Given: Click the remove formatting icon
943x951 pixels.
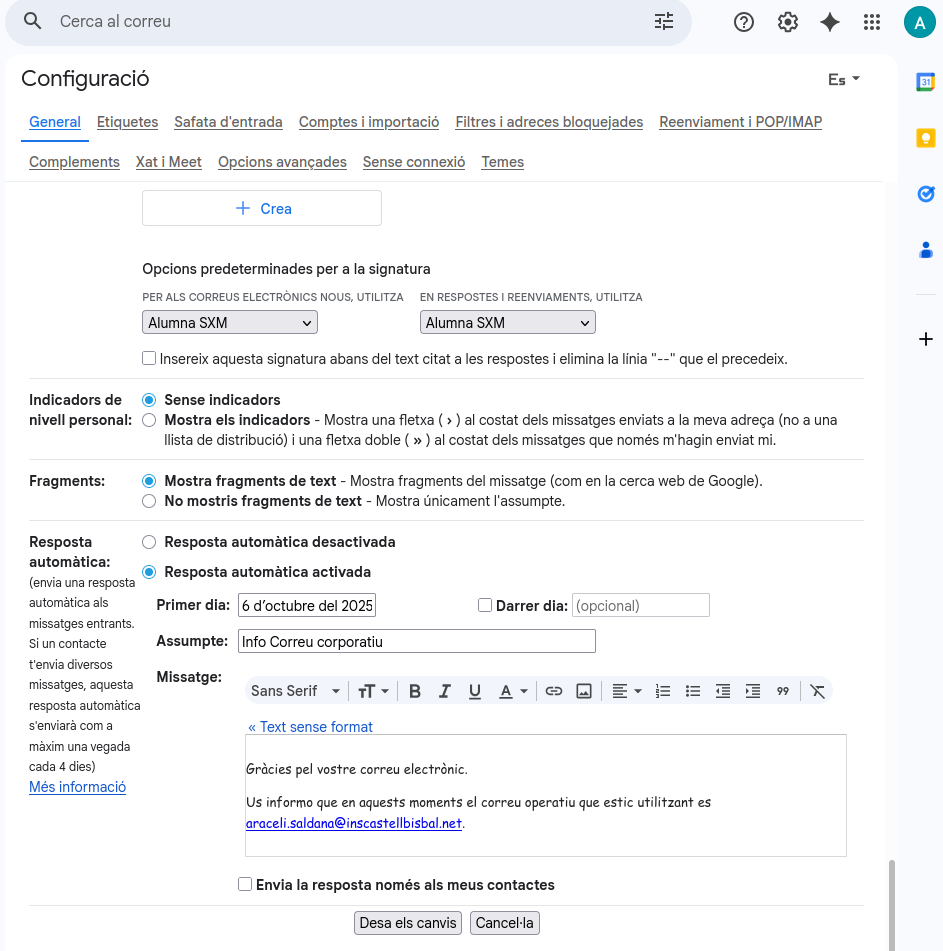Looking at the screenshot, I should tap(817, 691).
